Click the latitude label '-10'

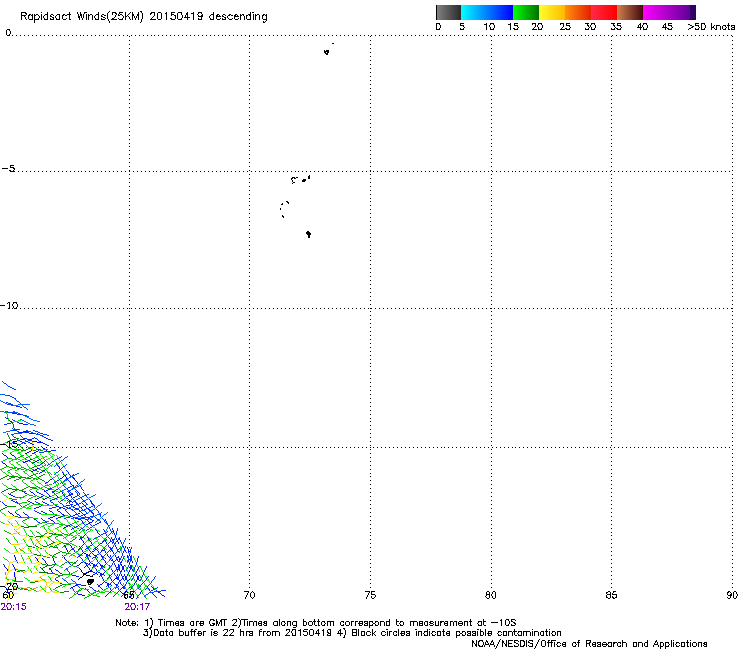[9, 305]
